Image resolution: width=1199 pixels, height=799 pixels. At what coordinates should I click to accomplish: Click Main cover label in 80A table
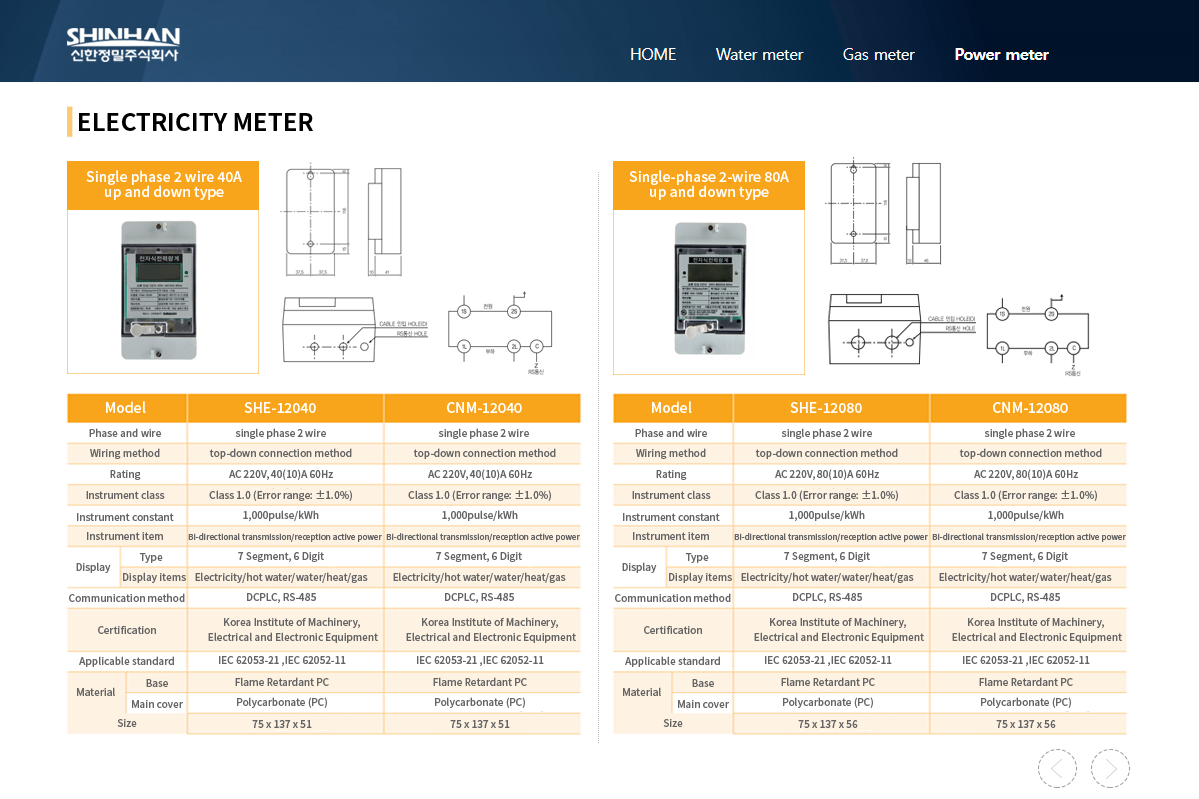coord(703,704)
